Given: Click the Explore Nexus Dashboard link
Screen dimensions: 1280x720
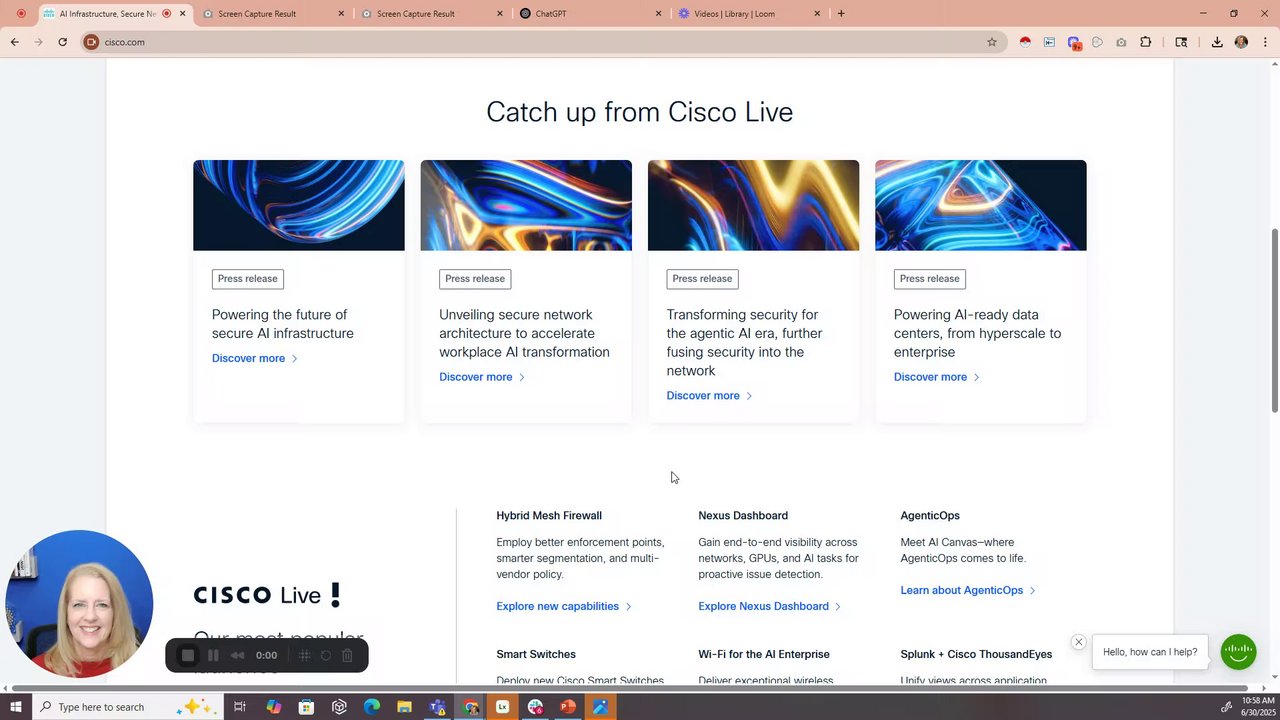Looking at the screenshot, I should click(769, 606).
